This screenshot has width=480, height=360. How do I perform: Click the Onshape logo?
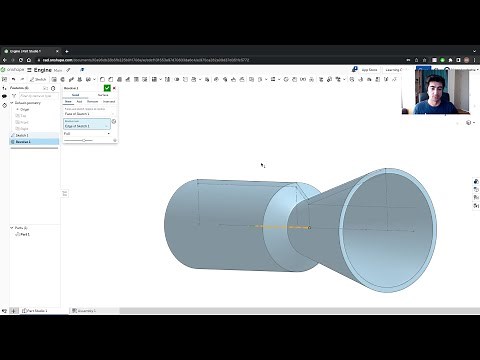point(12,70)
